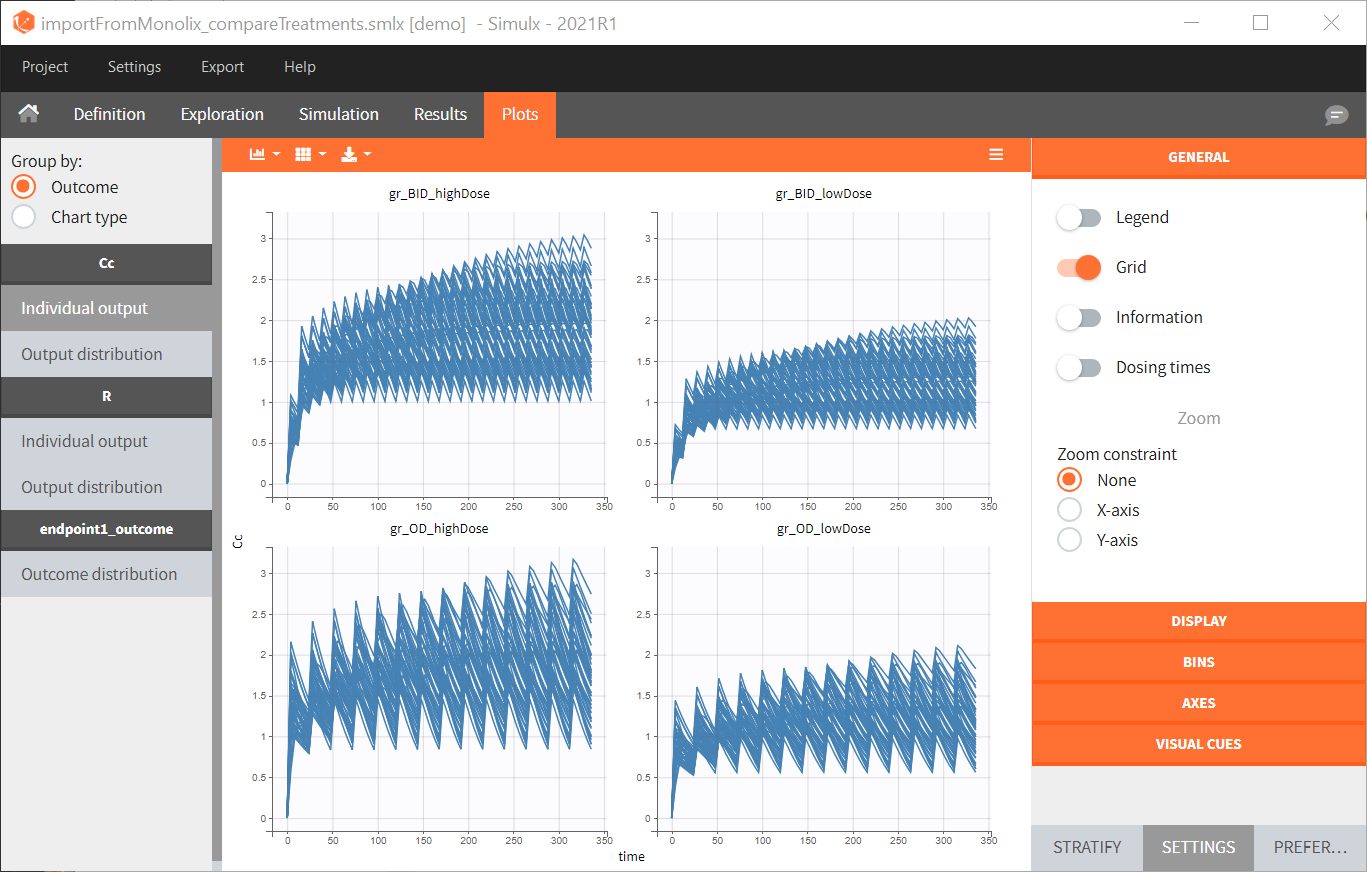Image resolution: width=1367 pixels, height=872 pixels.
Task: Expand the DISPLAY settings section
Action: pos(1198,621)
